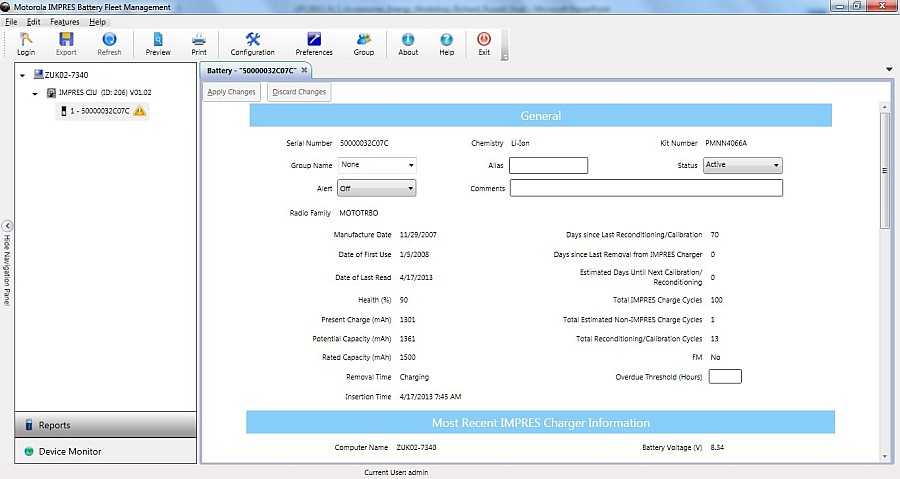Click the Removal Time value Charging
900x479 pixels.
click(414, 377)
